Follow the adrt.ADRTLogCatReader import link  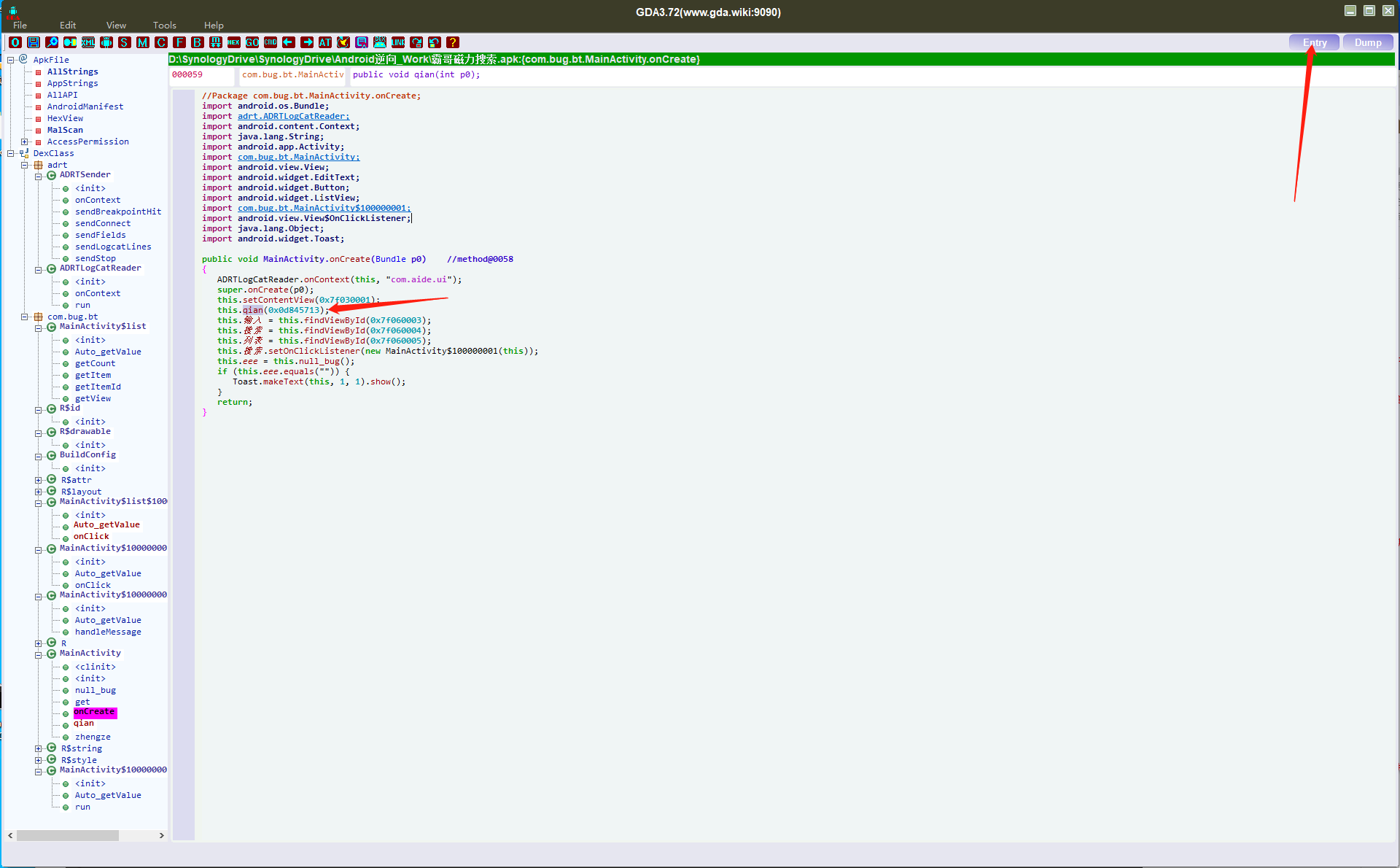point(292,116)
